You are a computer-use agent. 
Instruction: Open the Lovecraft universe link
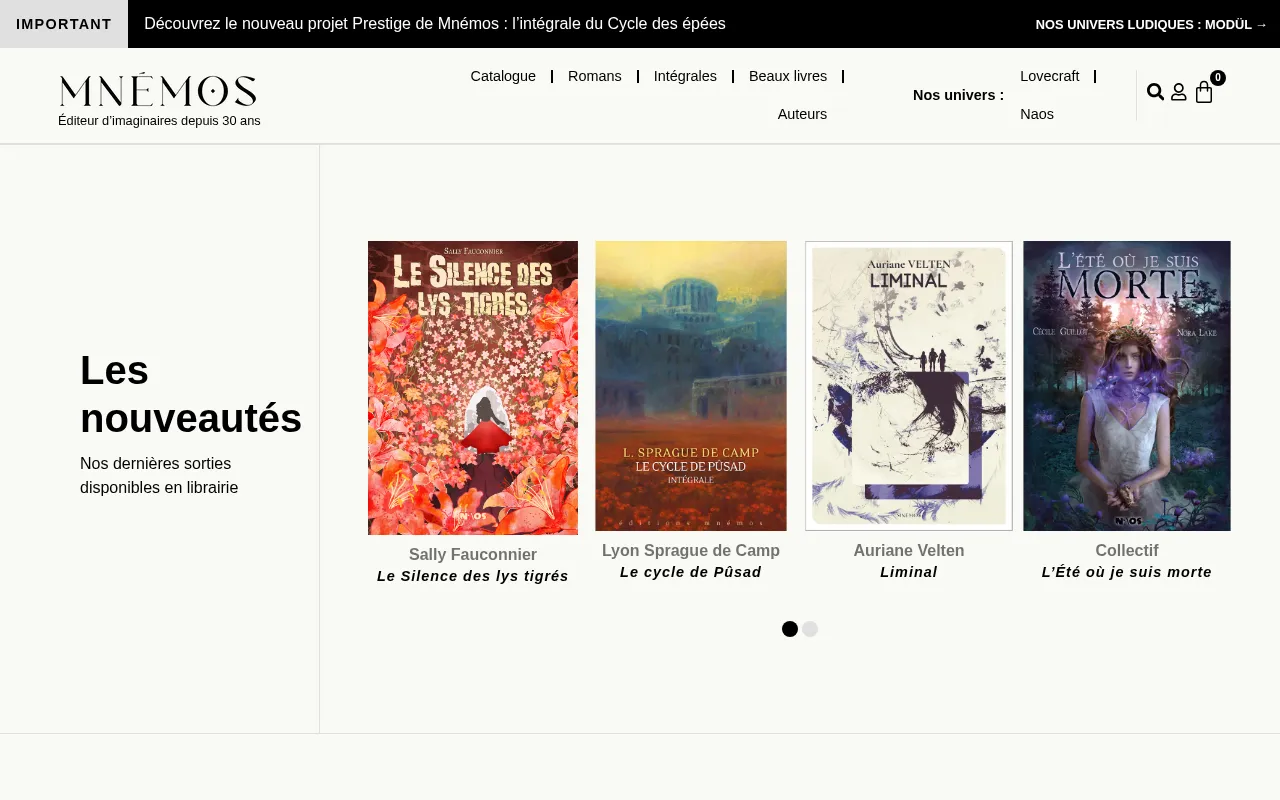click(x=1050, y=76)
